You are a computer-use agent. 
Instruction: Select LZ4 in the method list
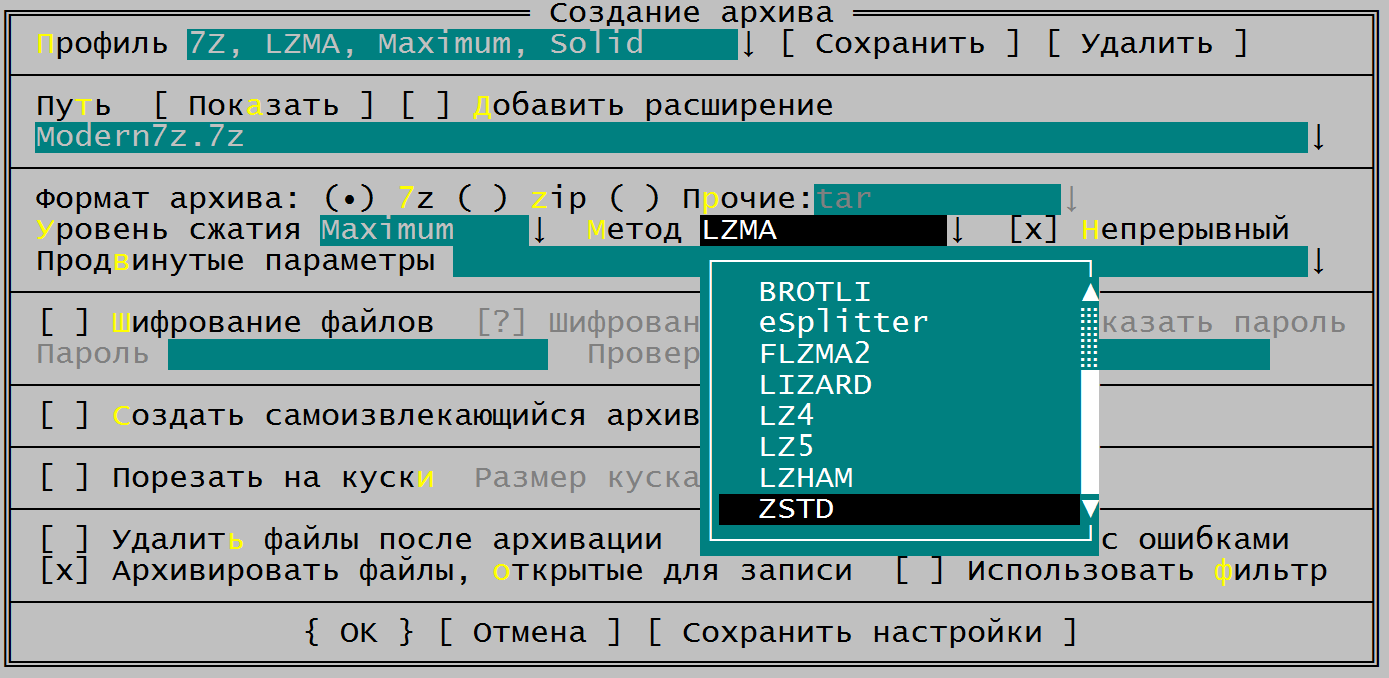786,416
